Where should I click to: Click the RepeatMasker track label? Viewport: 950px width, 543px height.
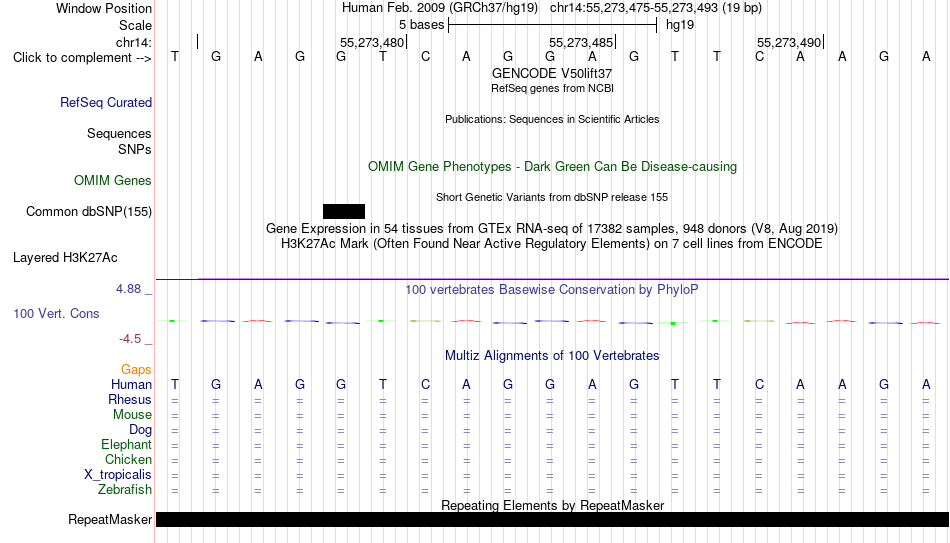point(110,519)
